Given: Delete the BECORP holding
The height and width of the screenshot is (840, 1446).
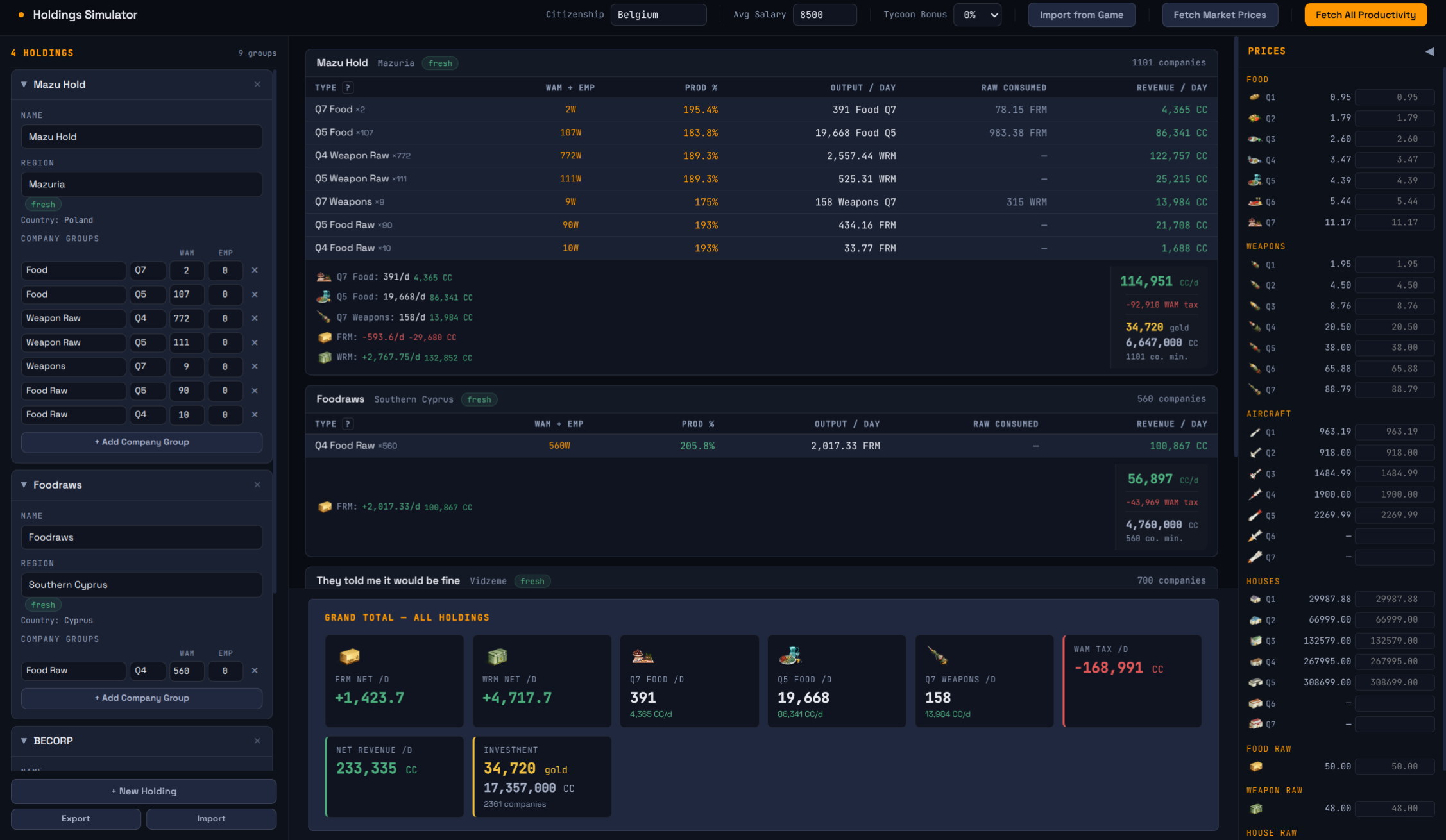Looking at the screenshot, I should tap(257, 741).
